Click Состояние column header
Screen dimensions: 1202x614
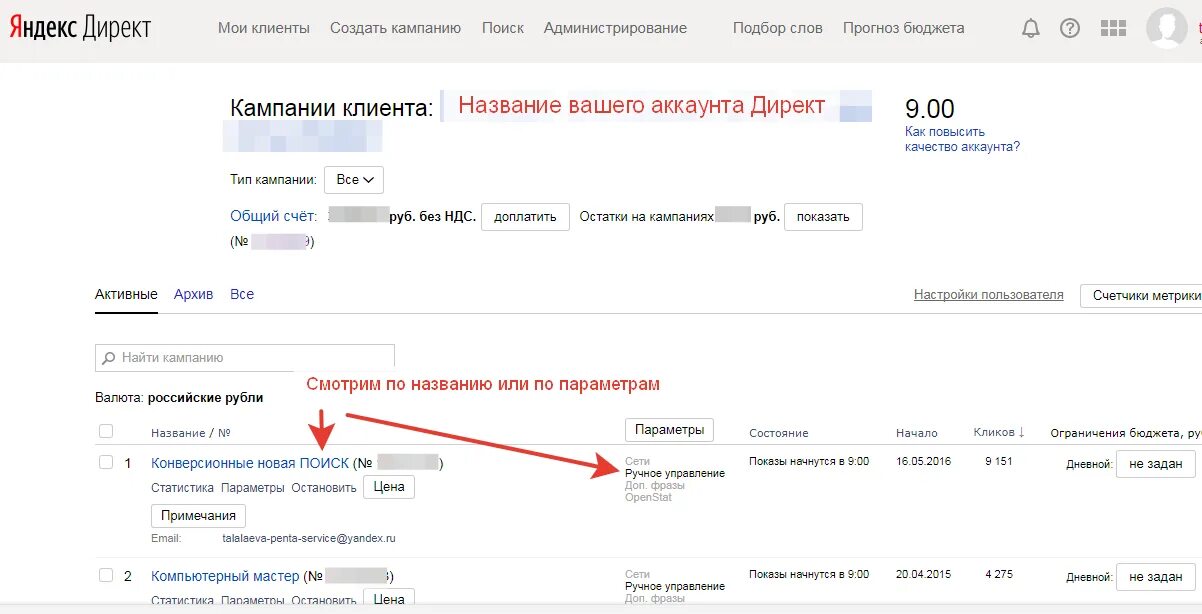[779, 433]
